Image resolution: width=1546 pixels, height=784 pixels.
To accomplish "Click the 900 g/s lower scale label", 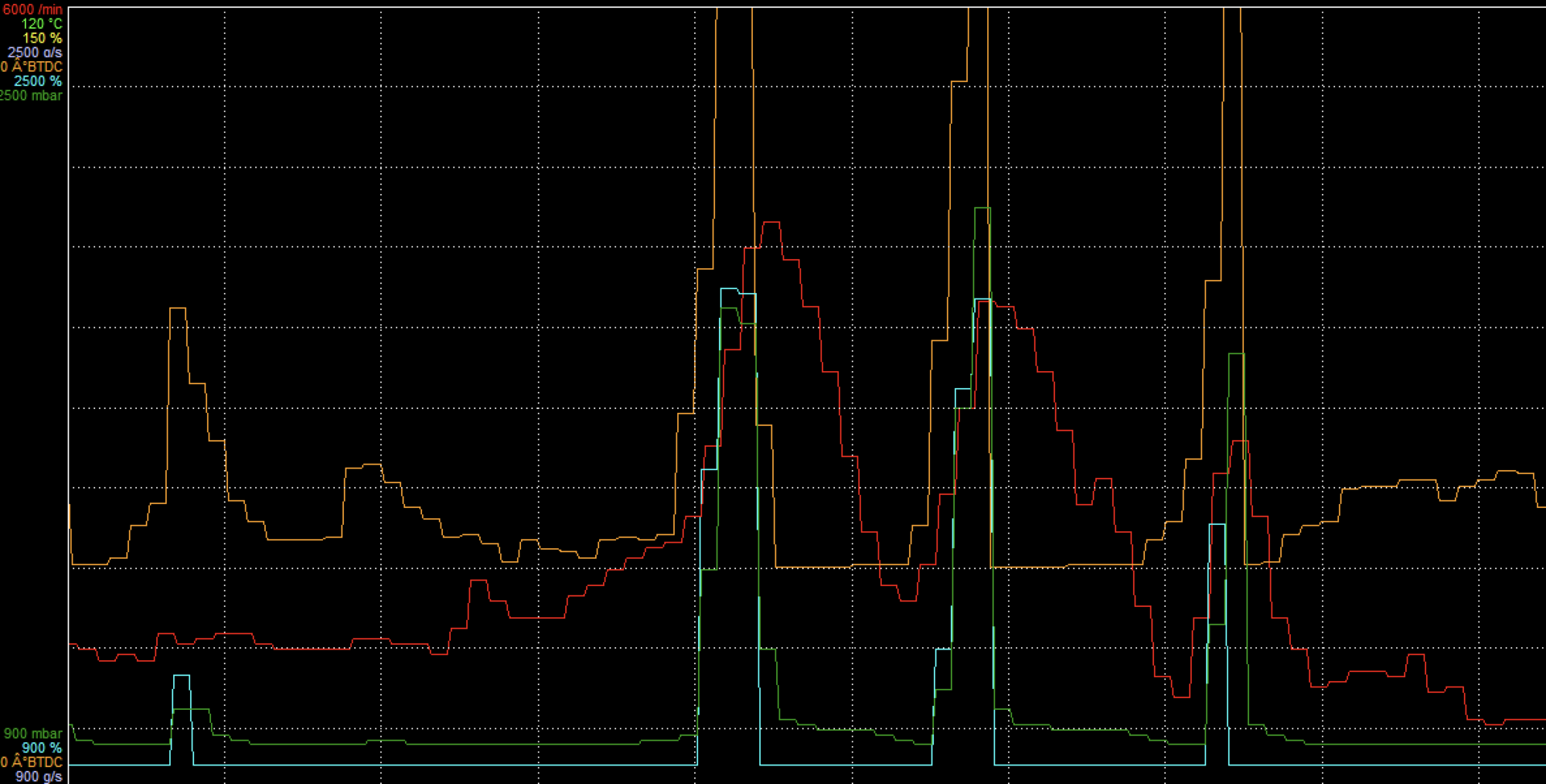I will coord(39,776).
